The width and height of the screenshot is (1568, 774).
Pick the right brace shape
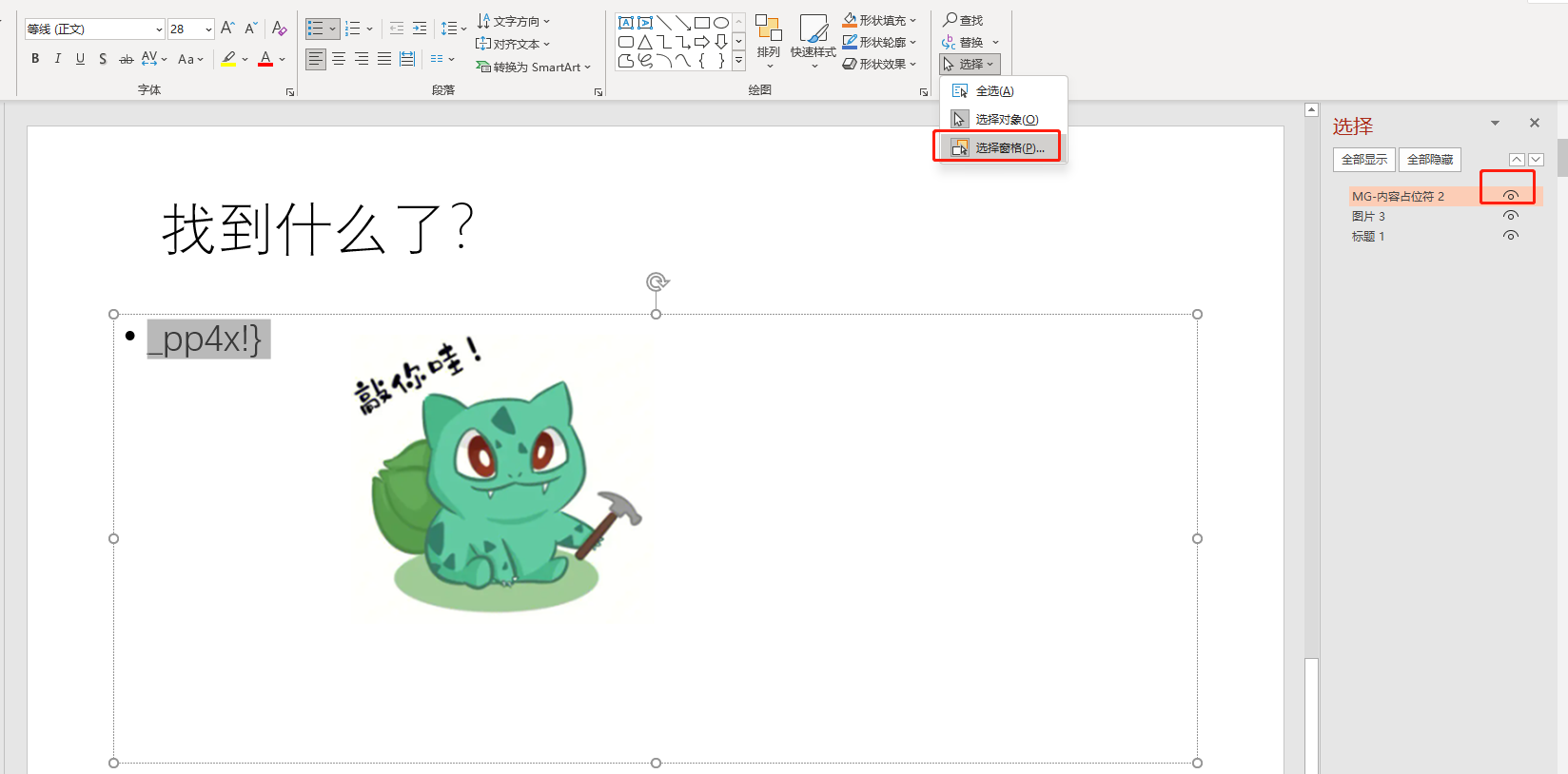(721, 61)
